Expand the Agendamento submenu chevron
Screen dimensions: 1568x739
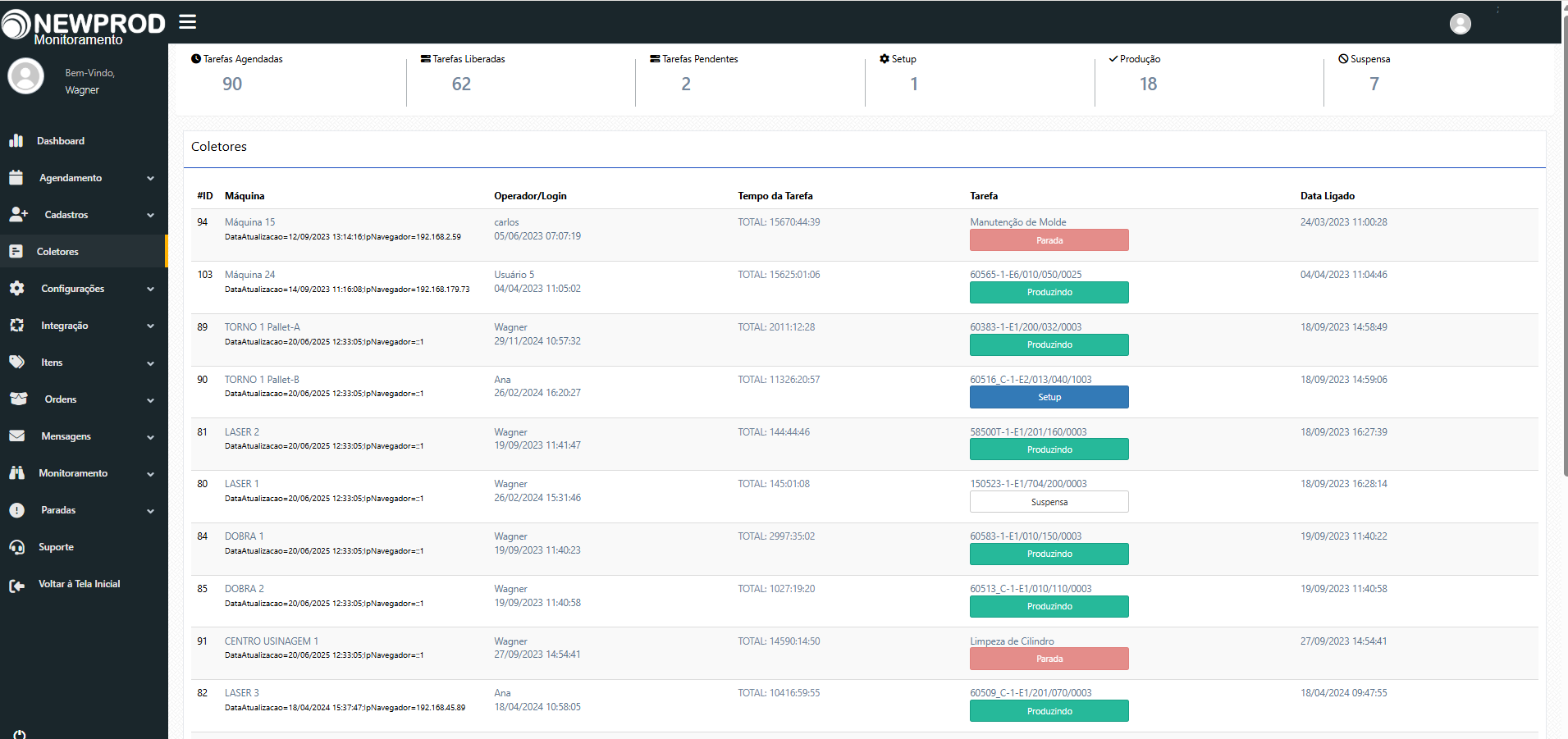point(151,179)
